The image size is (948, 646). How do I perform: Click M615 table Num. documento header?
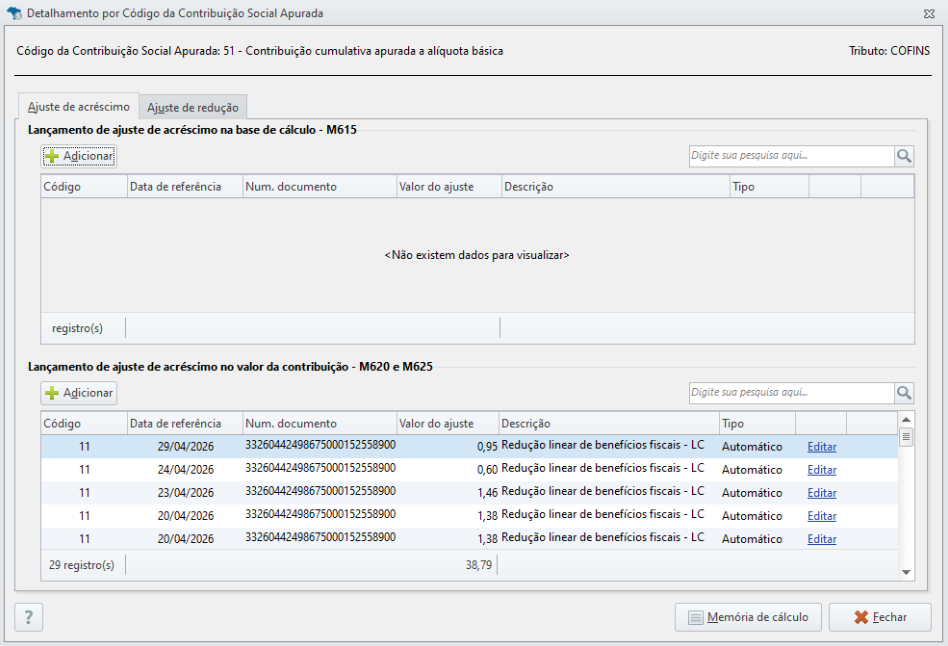(319, 186)
